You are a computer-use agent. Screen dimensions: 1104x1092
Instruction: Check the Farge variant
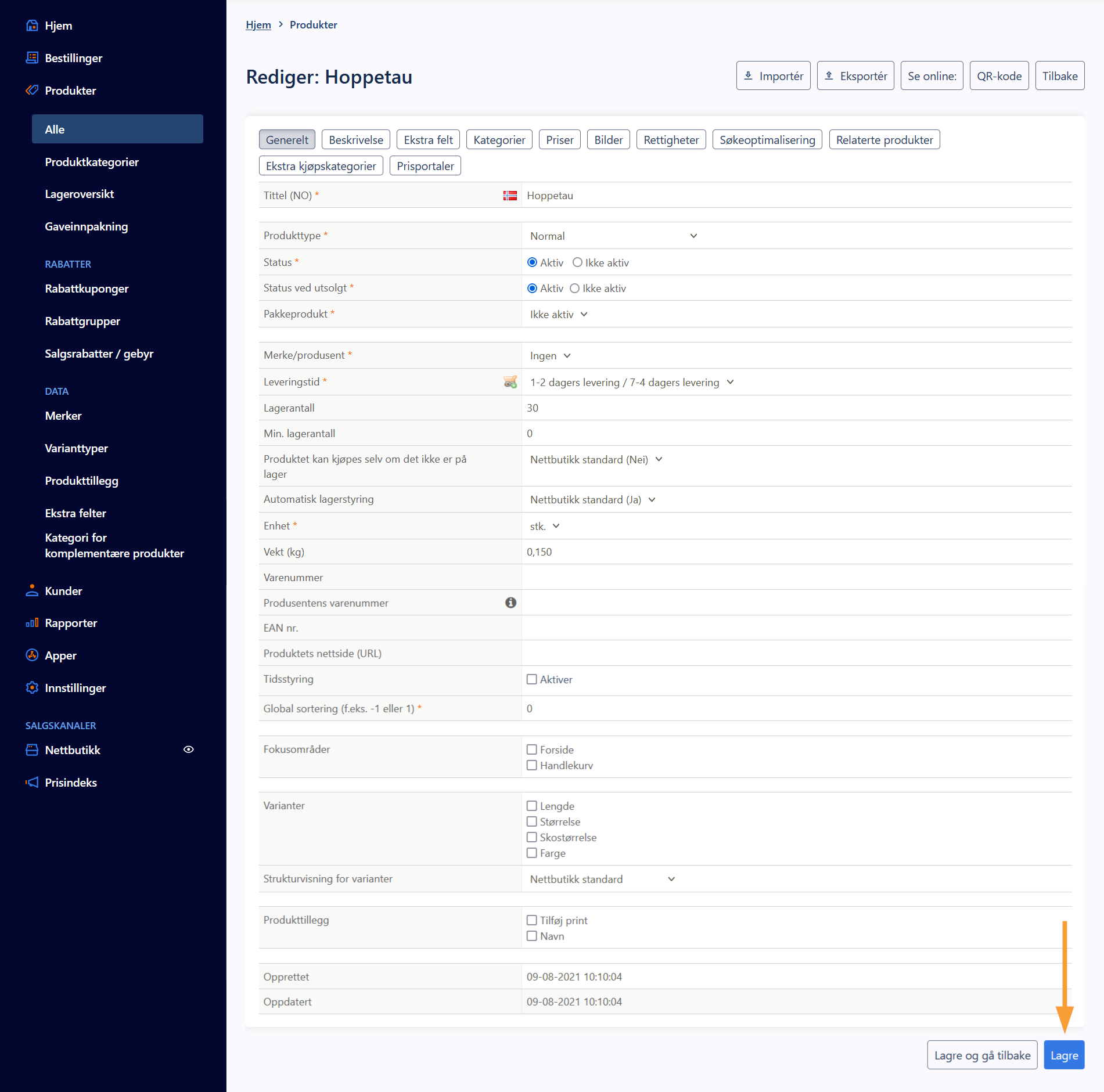tap(531, 853)
